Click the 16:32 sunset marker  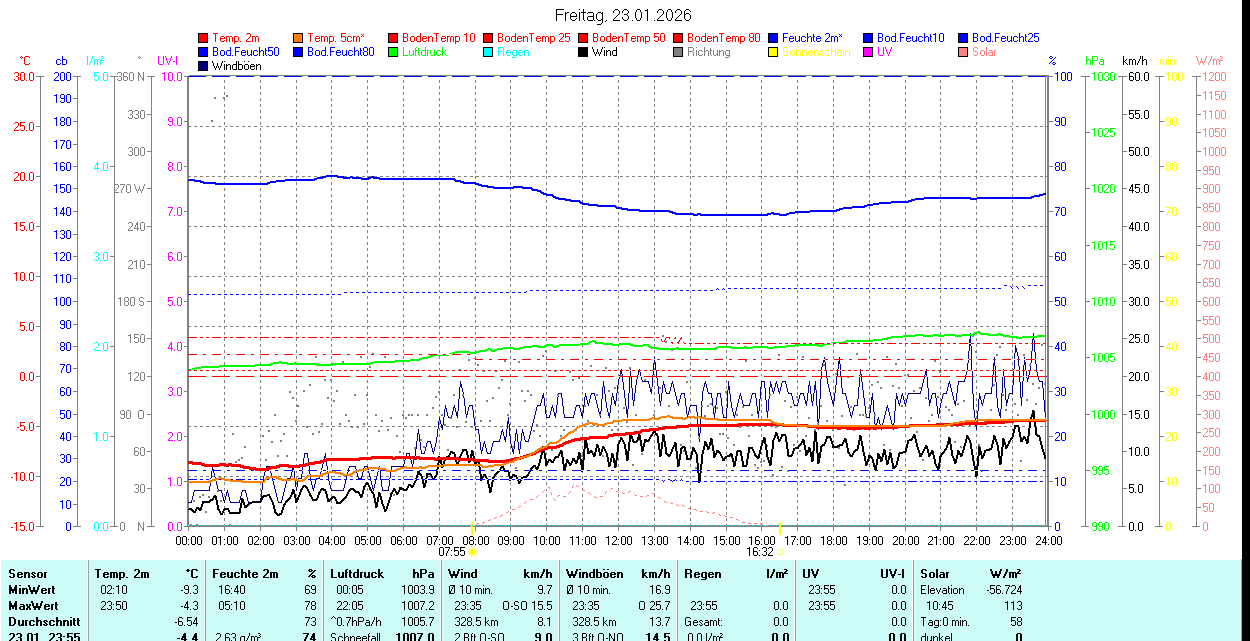(x=760, y=551)
